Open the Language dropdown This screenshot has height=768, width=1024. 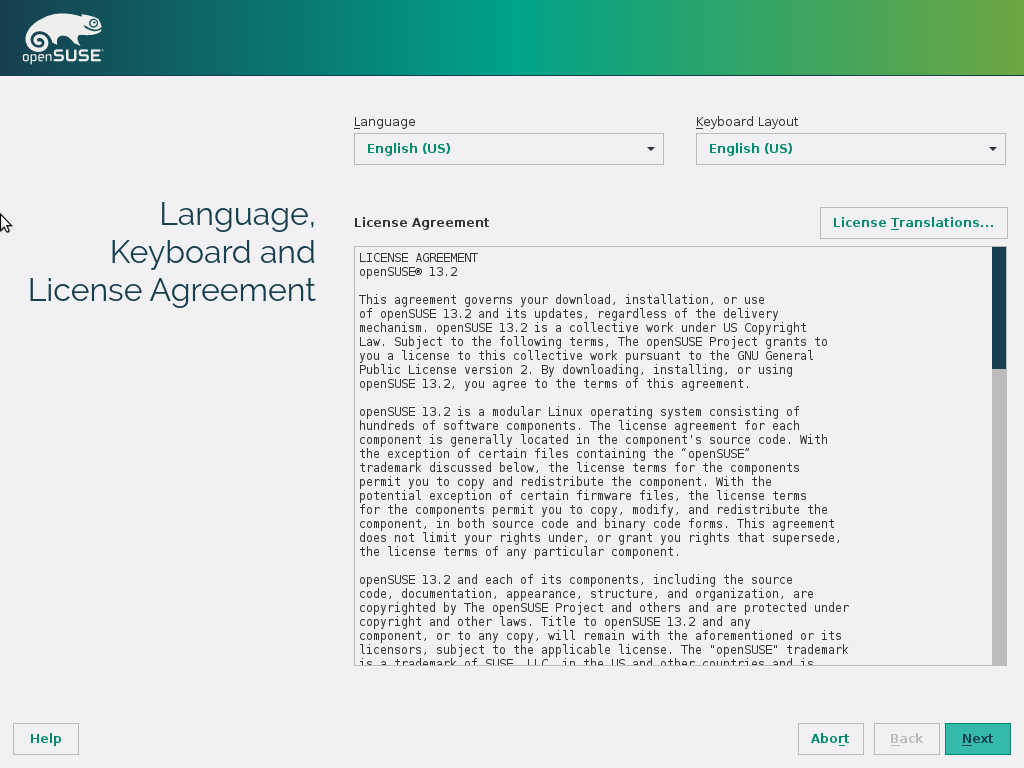click(509, 149)
